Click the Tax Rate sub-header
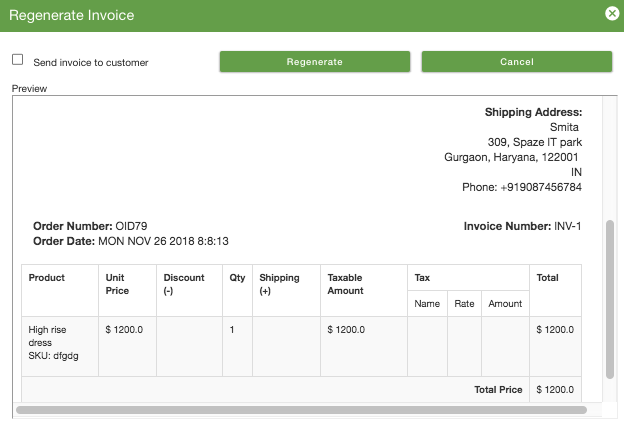This screenshot has height=424, width=624. (x=464, y=303)
